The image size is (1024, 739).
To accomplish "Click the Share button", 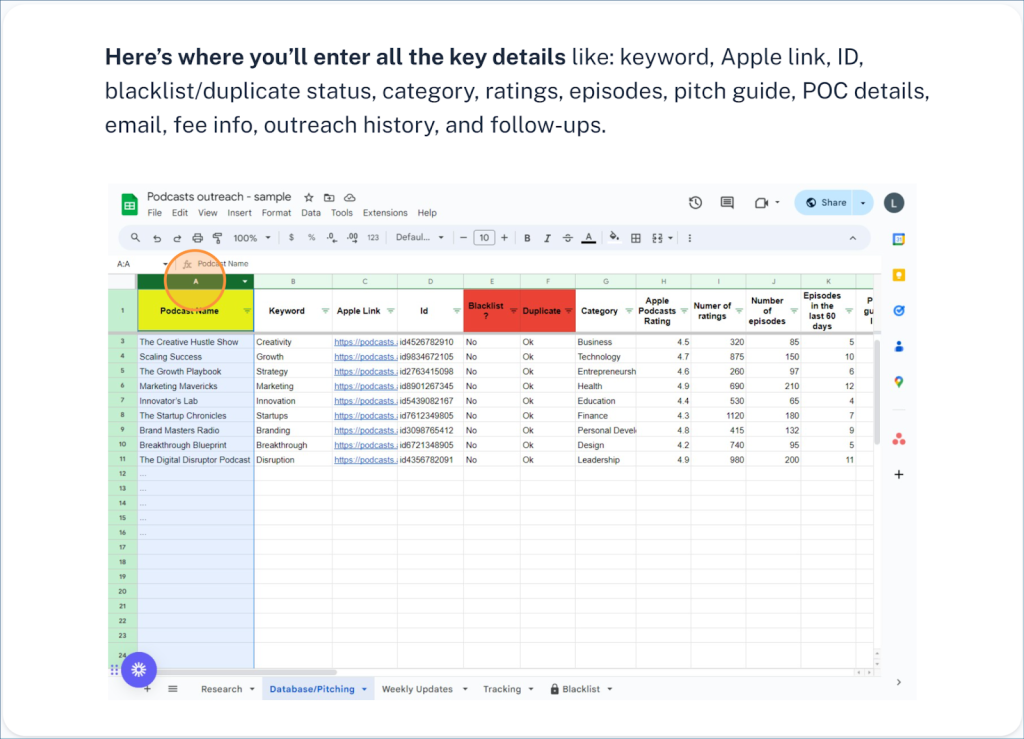I will pyautogui.click(x=826, y=203).
